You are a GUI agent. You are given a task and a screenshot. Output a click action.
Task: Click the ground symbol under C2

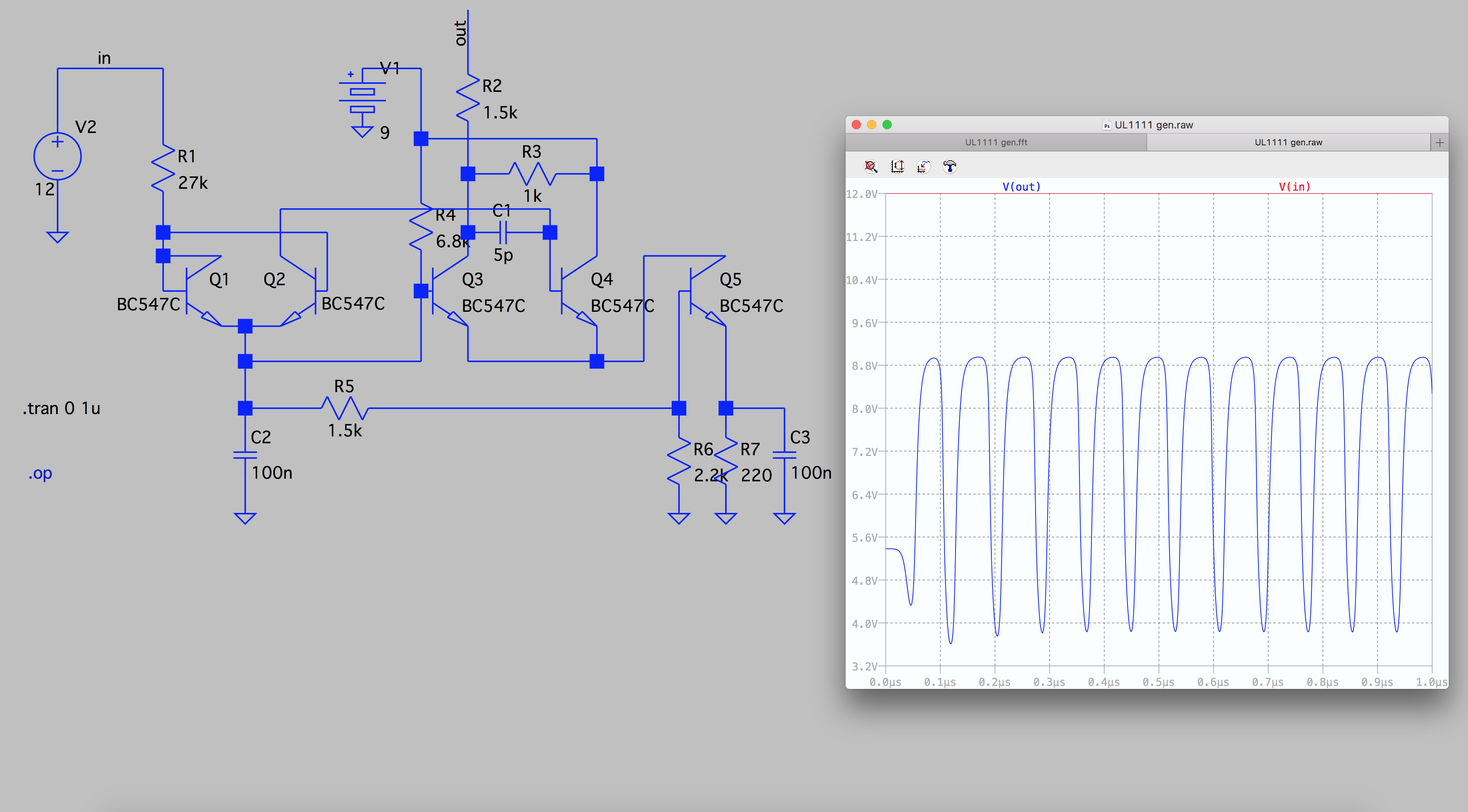pyautogui.click(x=245, y=518)
